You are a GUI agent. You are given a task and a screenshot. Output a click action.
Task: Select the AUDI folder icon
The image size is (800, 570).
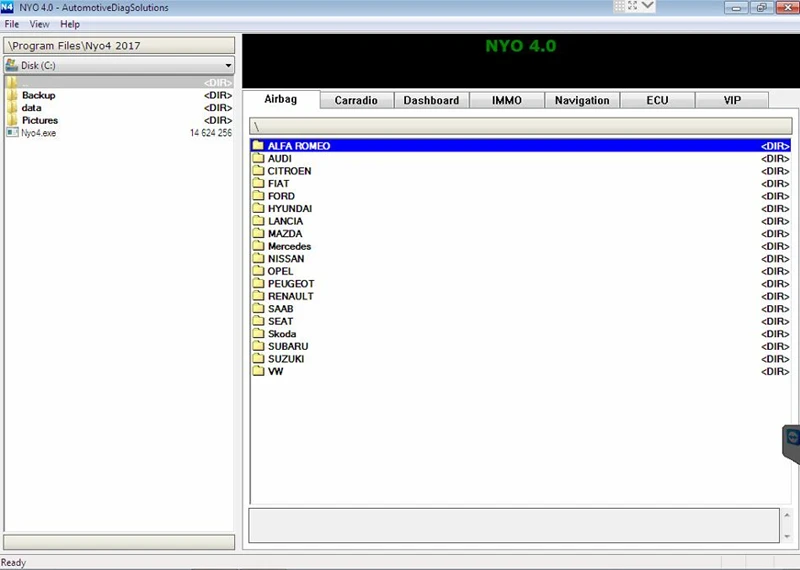coord(258,158)
